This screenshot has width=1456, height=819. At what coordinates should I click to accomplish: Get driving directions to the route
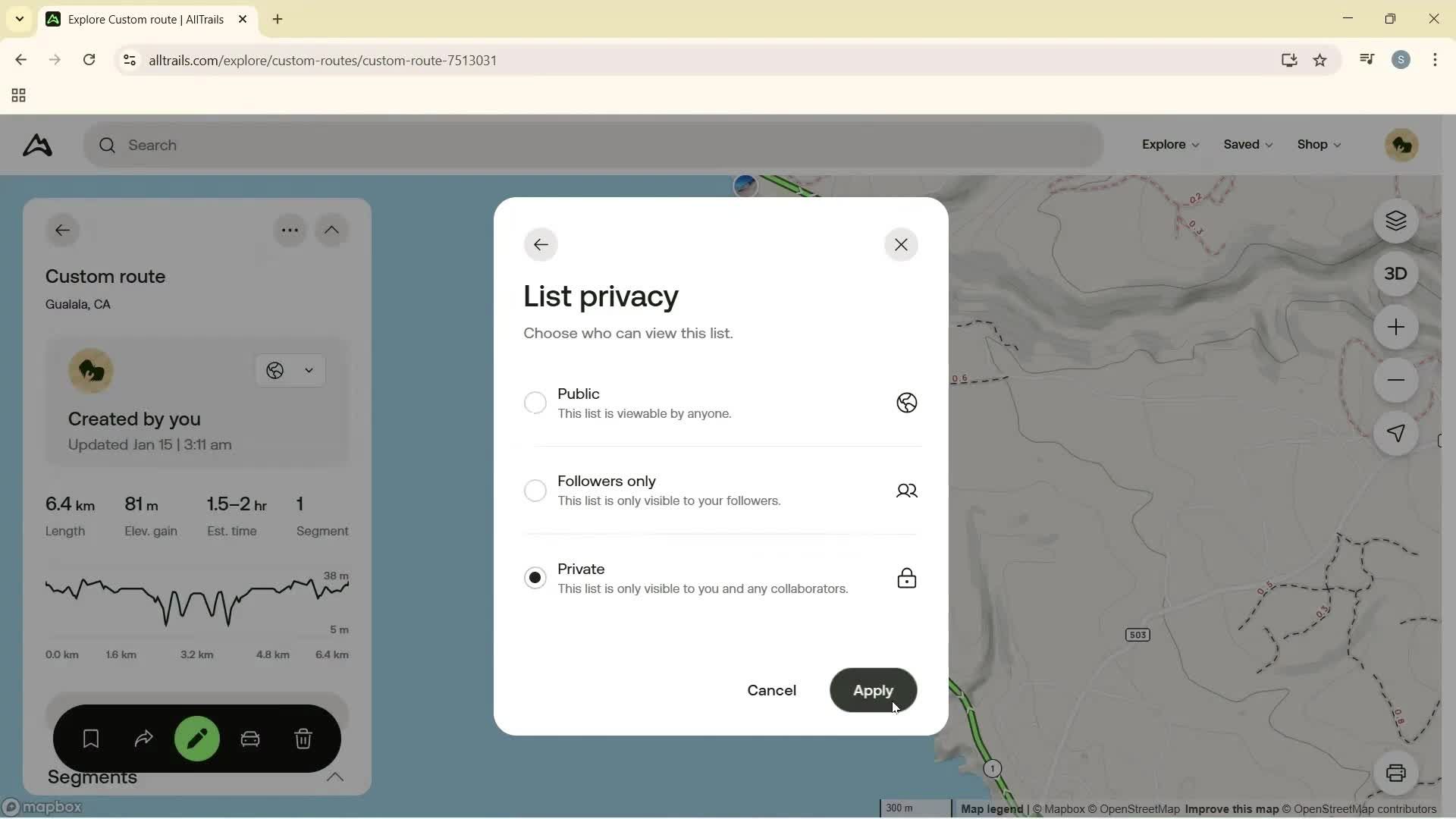250,738
